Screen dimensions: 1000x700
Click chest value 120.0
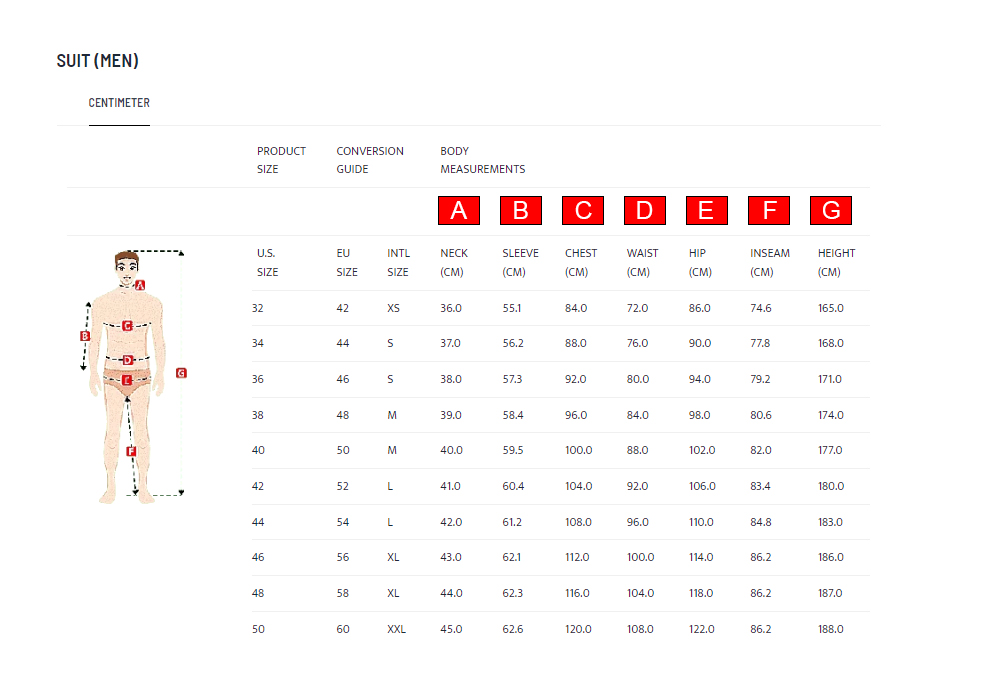click(578, 629)
